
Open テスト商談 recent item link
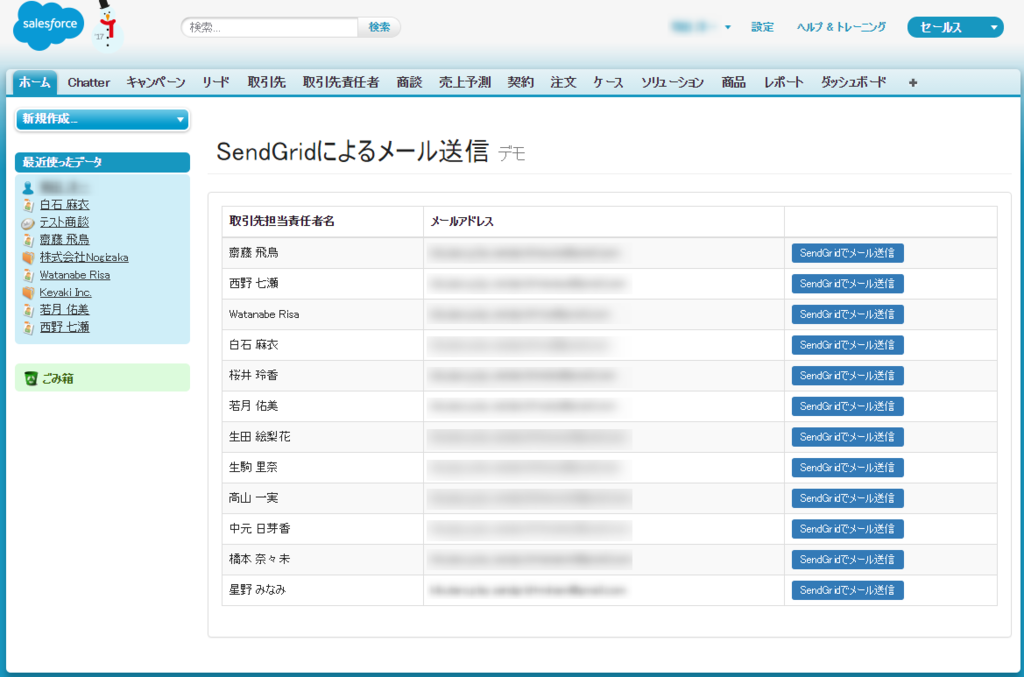(64, 223)
